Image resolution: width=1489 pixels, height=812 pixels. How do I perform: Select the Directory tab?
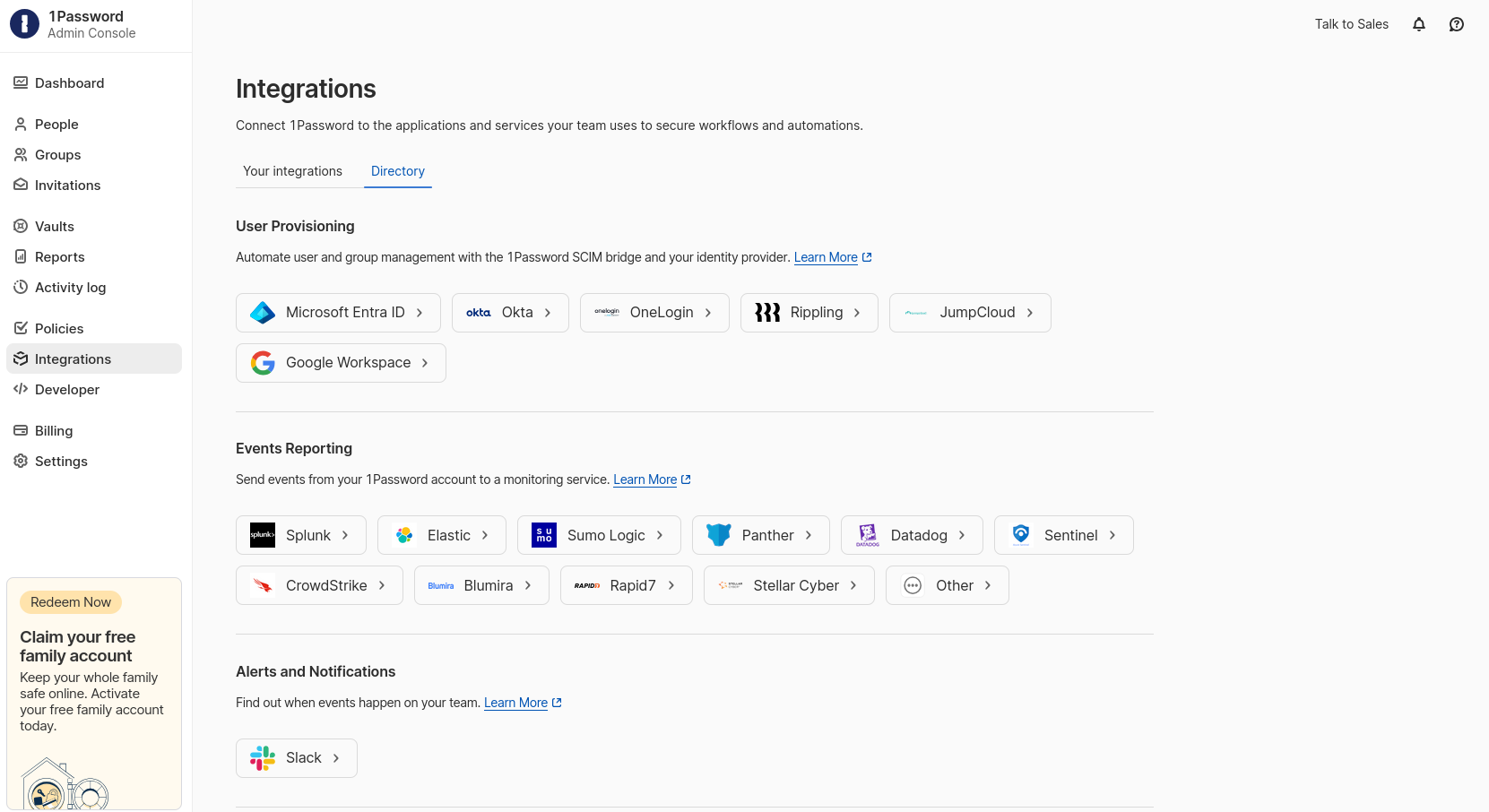click(x=398, y=171)
